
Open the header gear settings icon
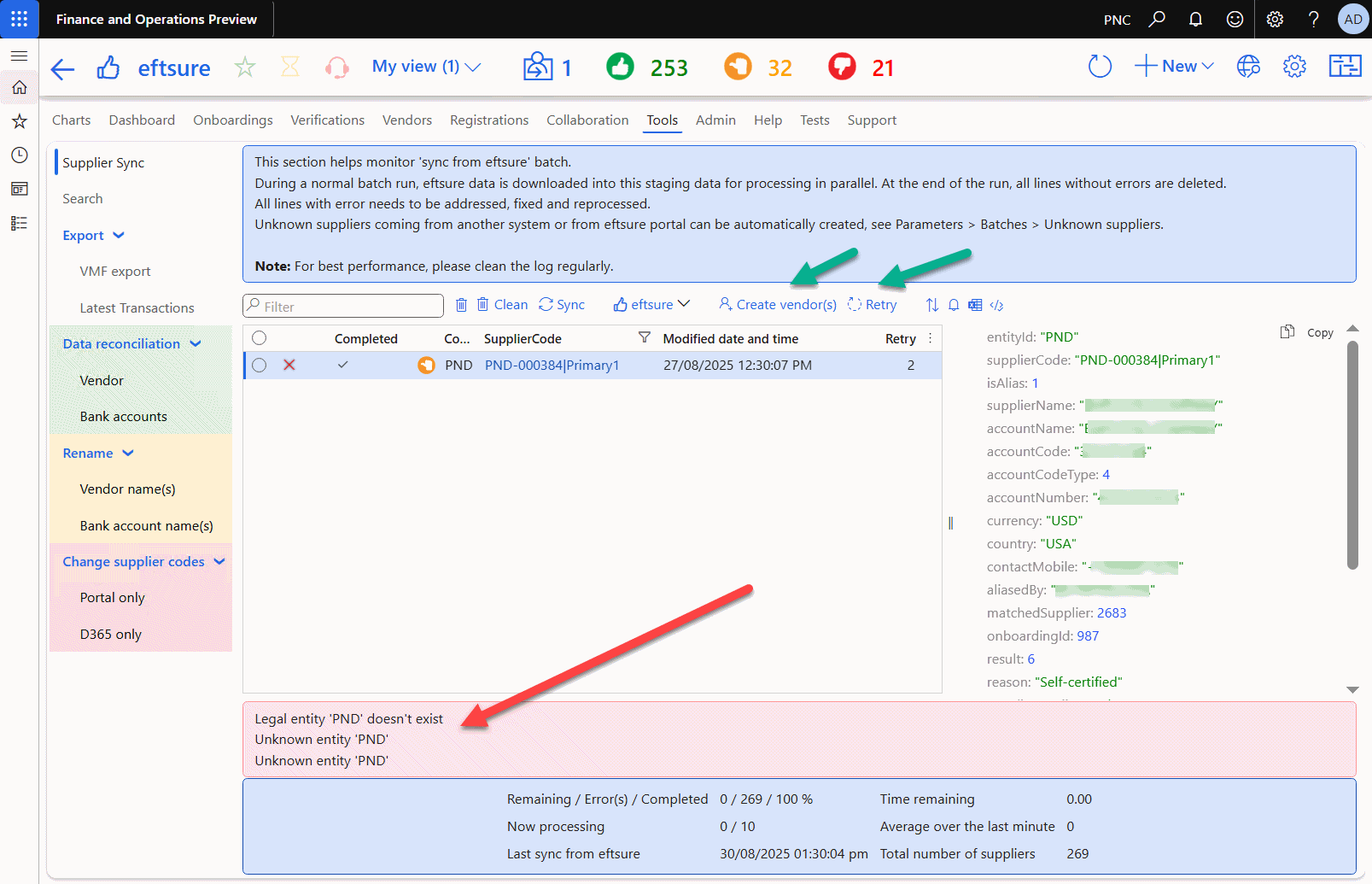click(x=1294, y=66)
